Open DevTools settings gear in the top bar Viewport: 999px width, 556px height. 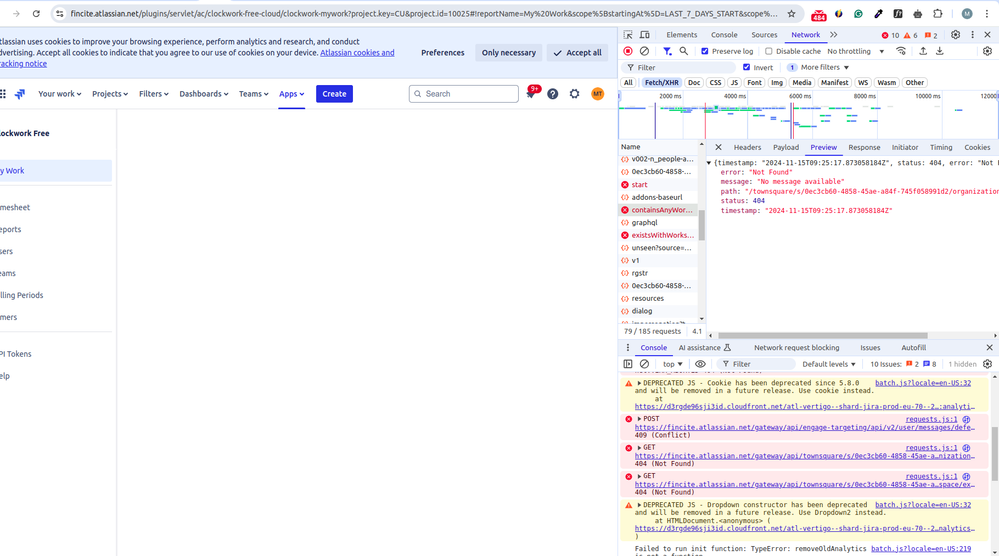(955, 35)
